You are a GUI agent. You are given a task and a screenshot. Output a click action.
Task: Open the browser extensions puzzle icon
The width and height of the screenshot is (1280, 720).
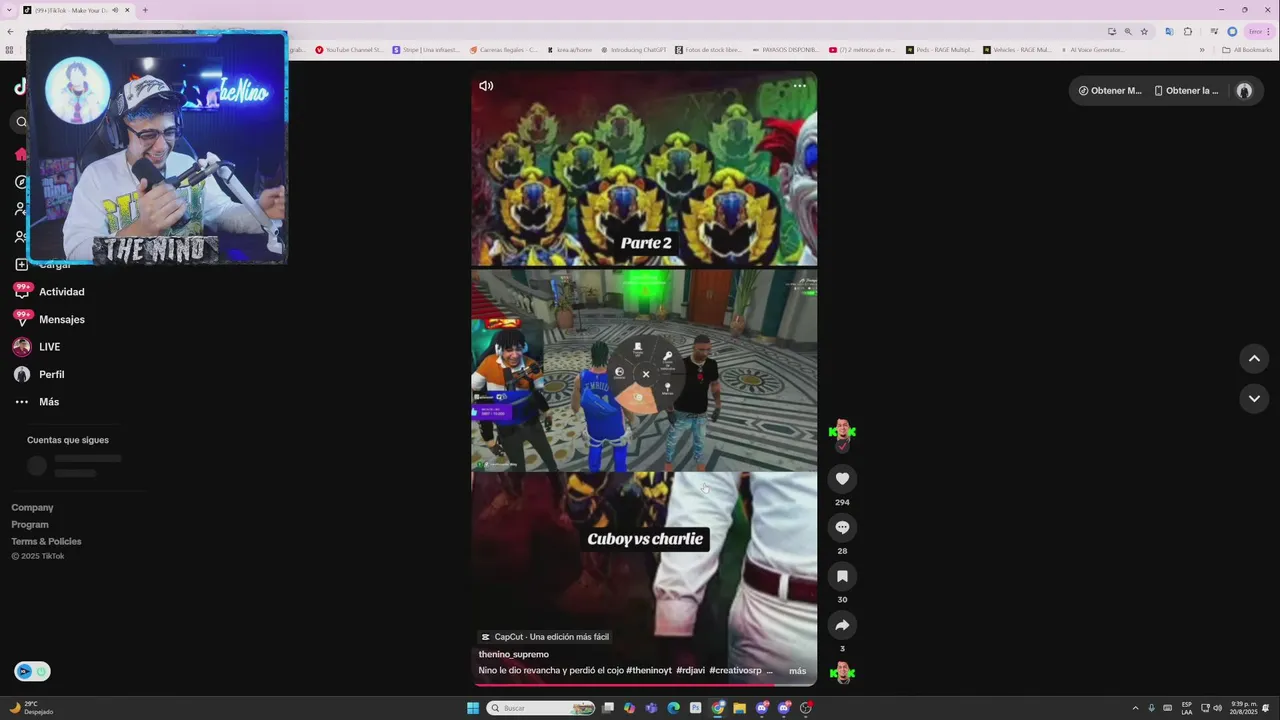coord(1188,31)
